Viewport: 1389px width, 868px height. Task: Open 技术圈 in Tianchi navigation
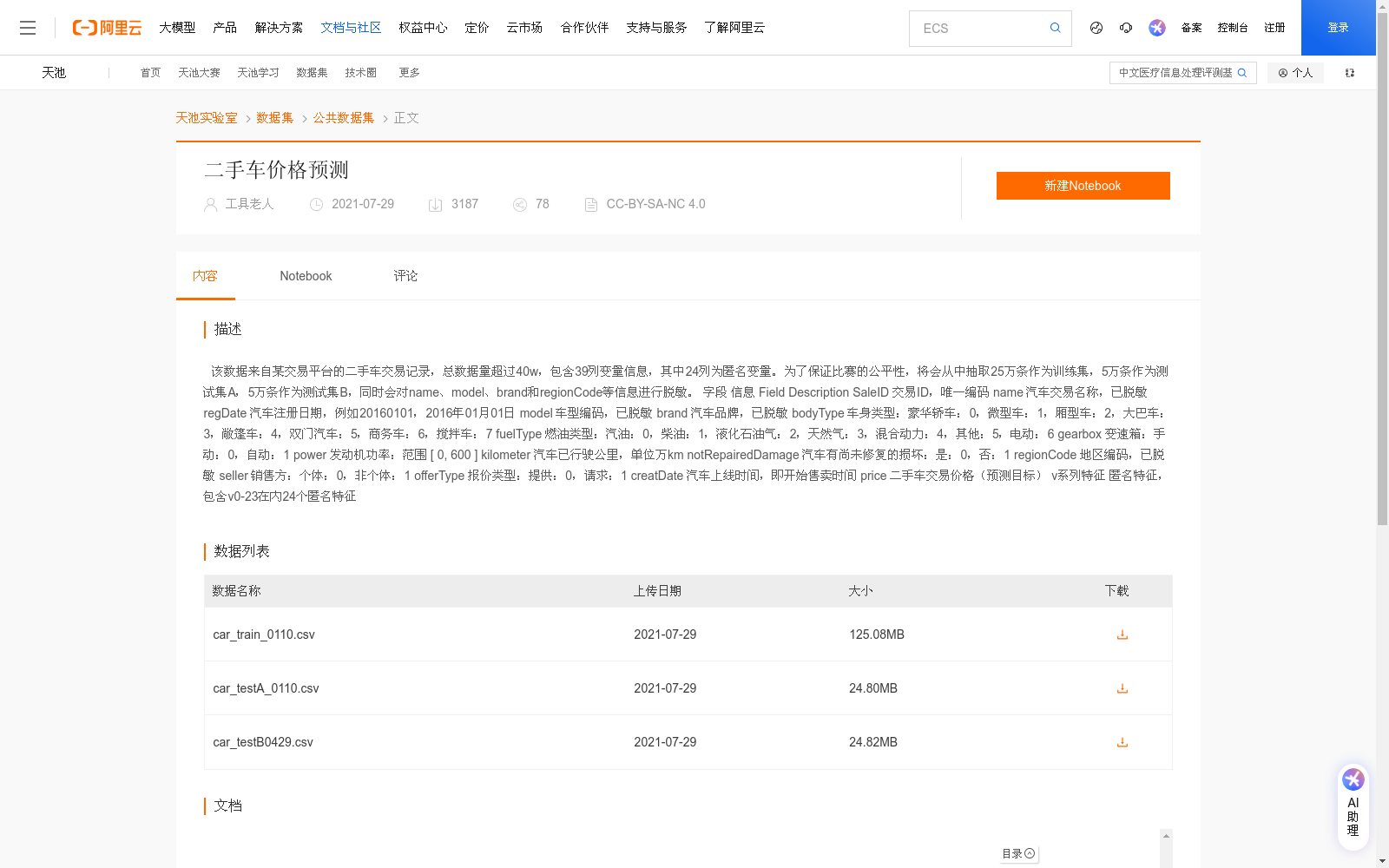click(360, 73)
